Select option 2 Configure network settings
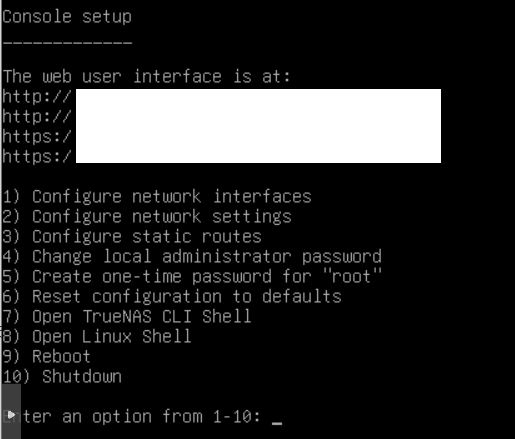Viewport: 515px width, 439px height. click(147, 216)
